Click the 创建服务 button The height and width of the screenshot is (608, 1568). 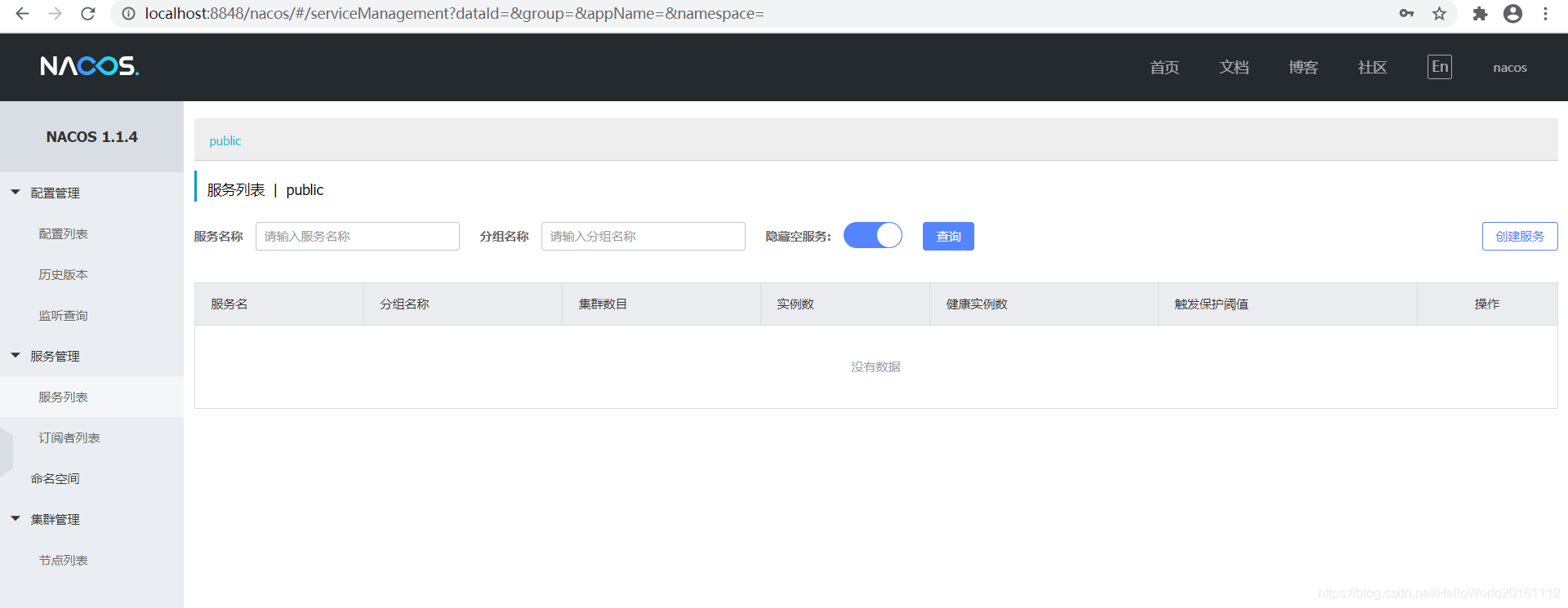(x=1520, y=236)
